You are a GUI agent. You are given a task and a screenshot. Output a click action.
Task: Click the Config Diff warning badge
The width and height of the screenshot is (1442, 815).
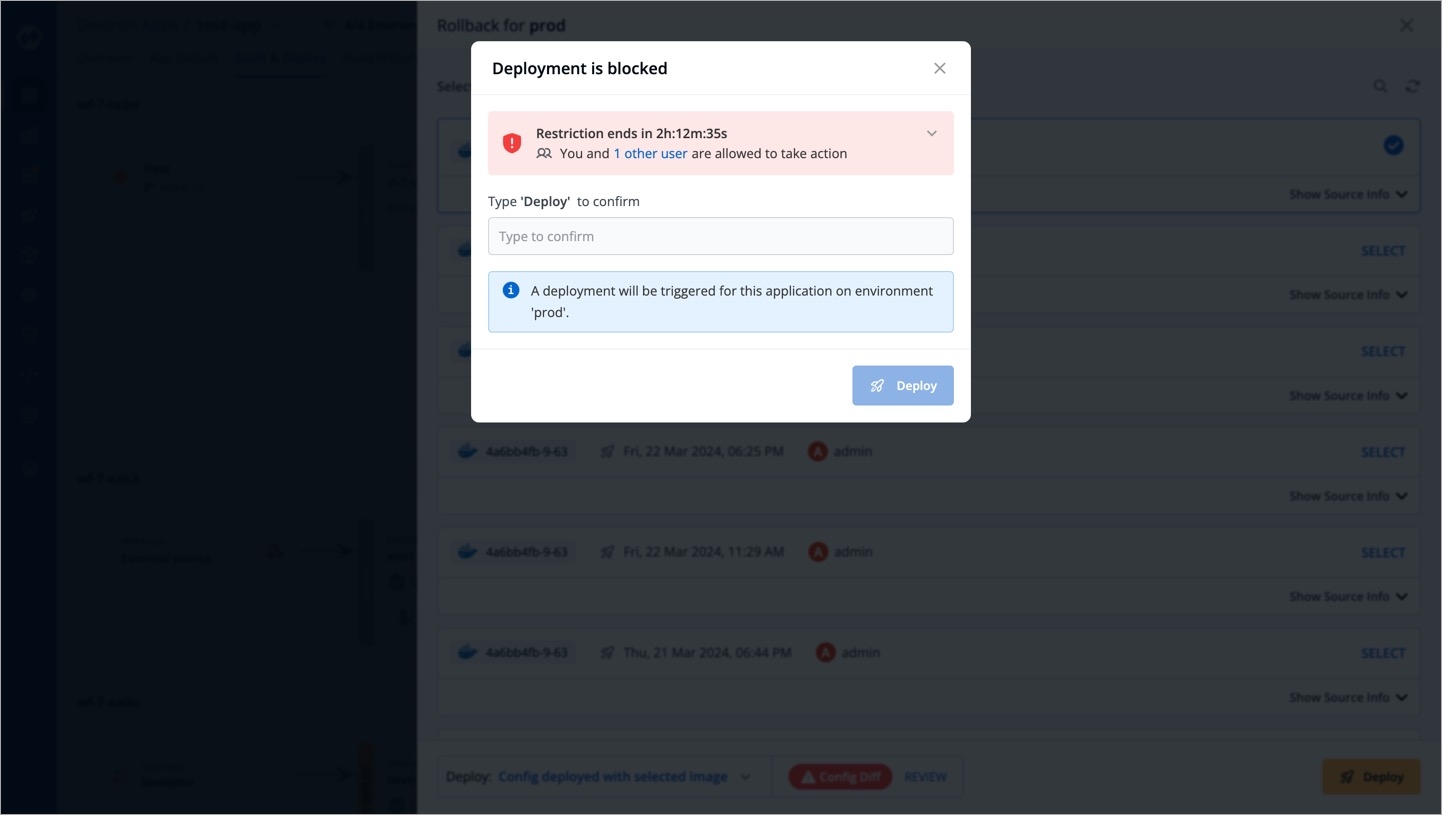click(840, 777)
